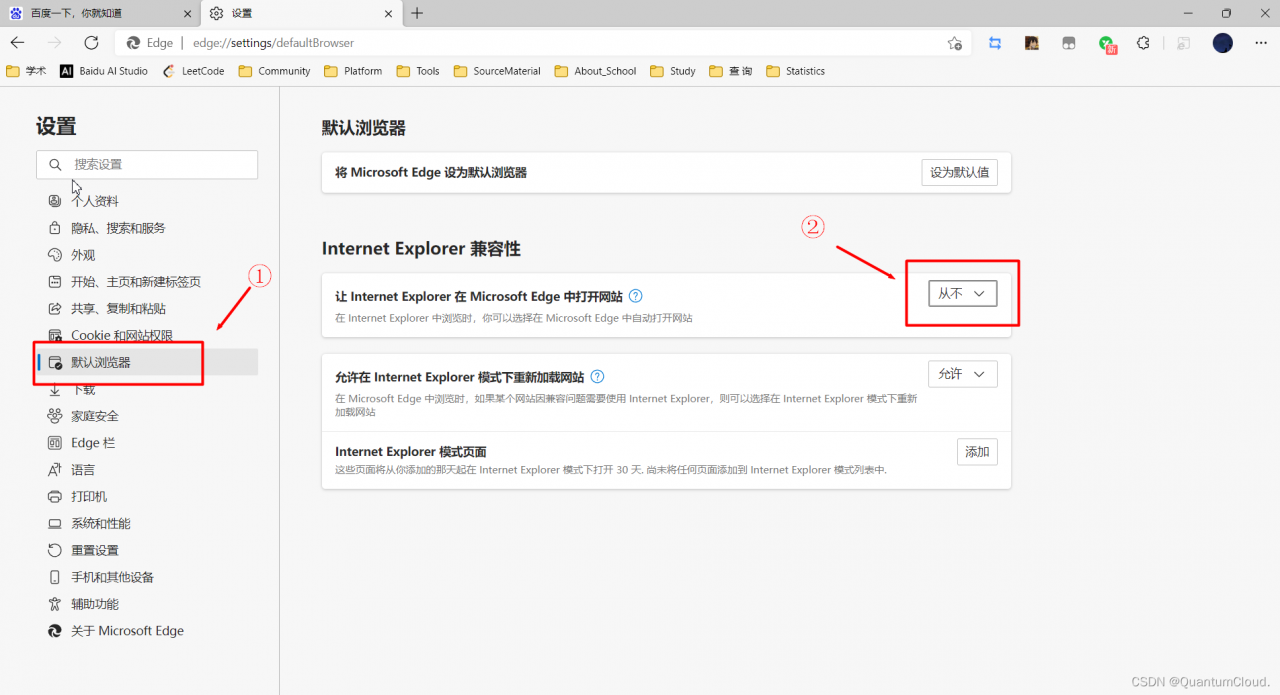
Task: Click help icon beside 让 Internet Explorer 打开网站
Action: (x=635, y=297)
